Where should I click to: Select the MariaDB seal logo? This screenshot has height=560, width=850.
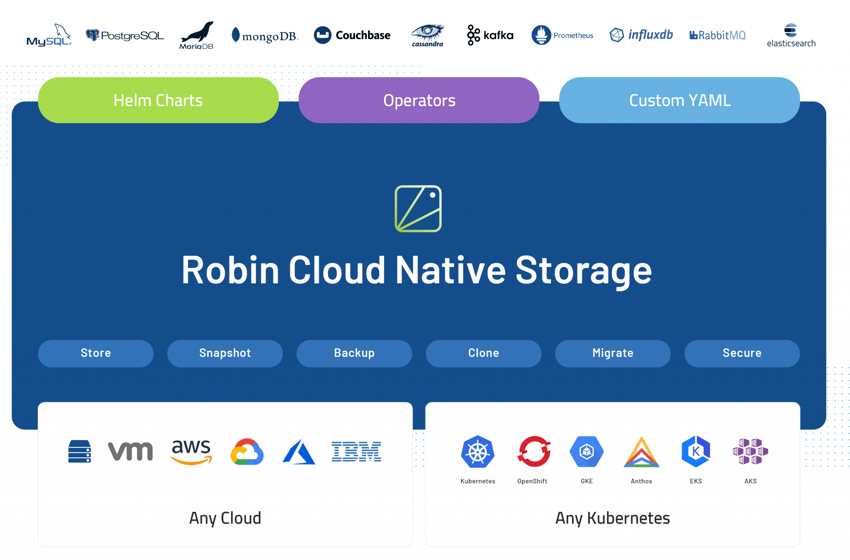196,36
